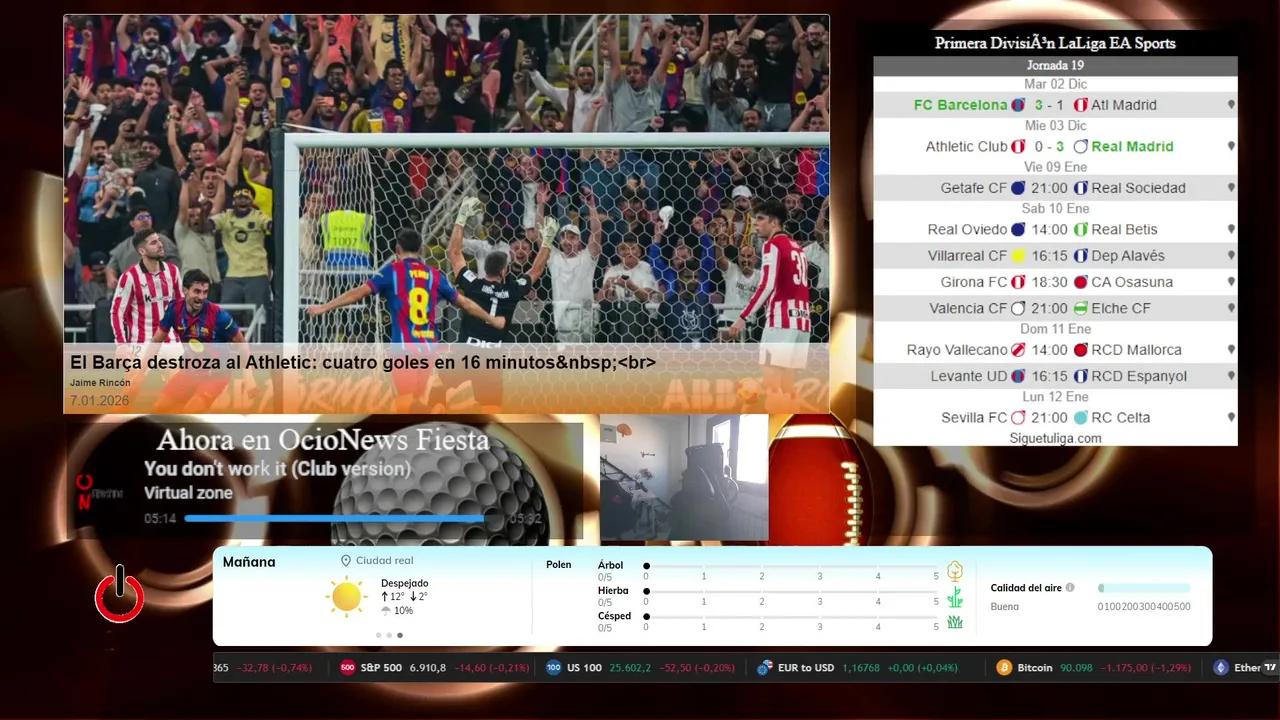Open the location marker for Levante UD match

(x=1231, y=376)
